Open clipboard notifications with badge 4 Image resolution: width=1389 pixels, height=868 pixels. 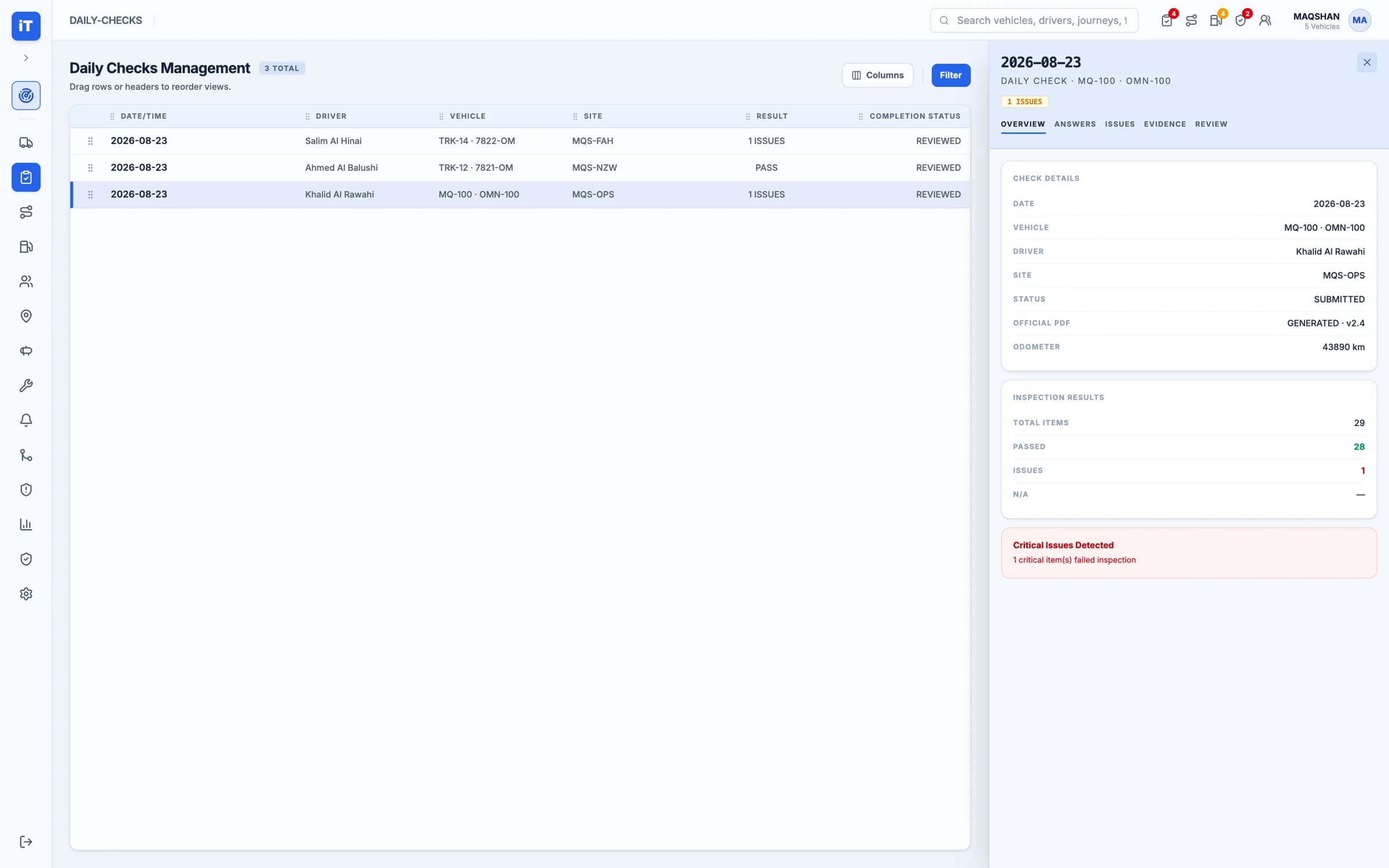1167,20
